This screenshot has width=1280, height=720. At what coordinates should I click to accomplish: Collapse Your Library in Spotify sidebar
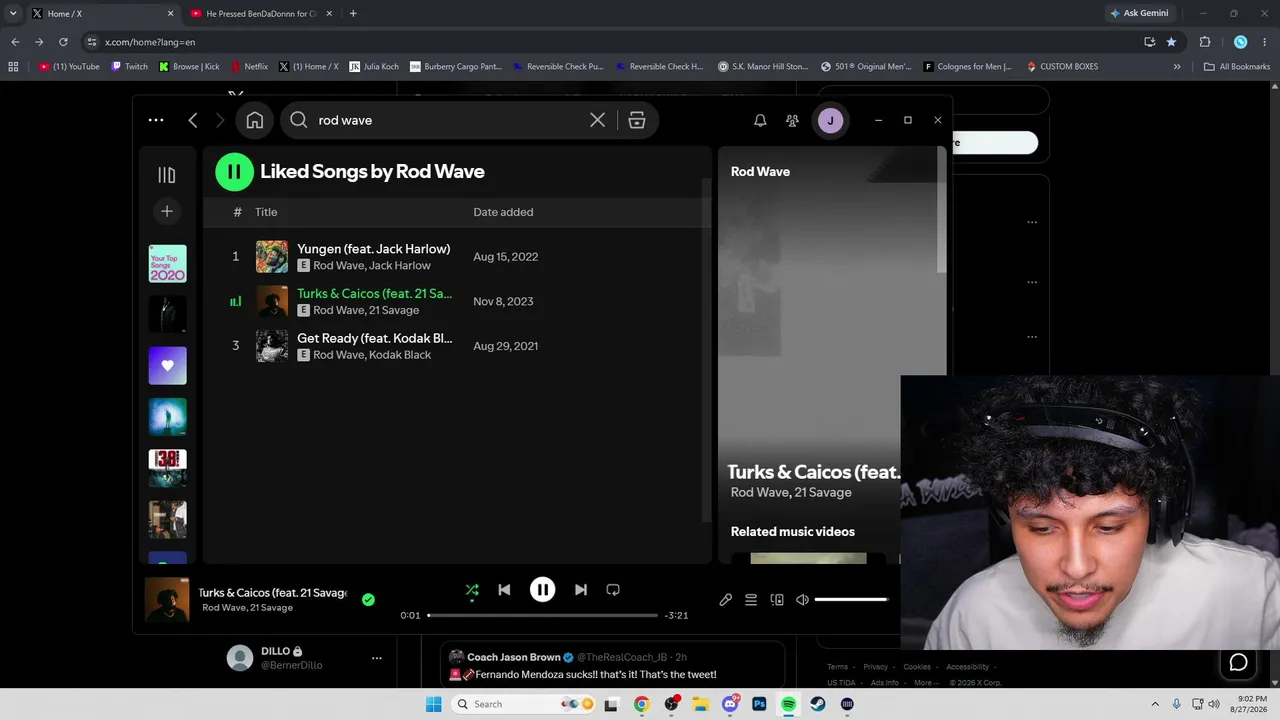pyautogui.click(x=167, y=175)
